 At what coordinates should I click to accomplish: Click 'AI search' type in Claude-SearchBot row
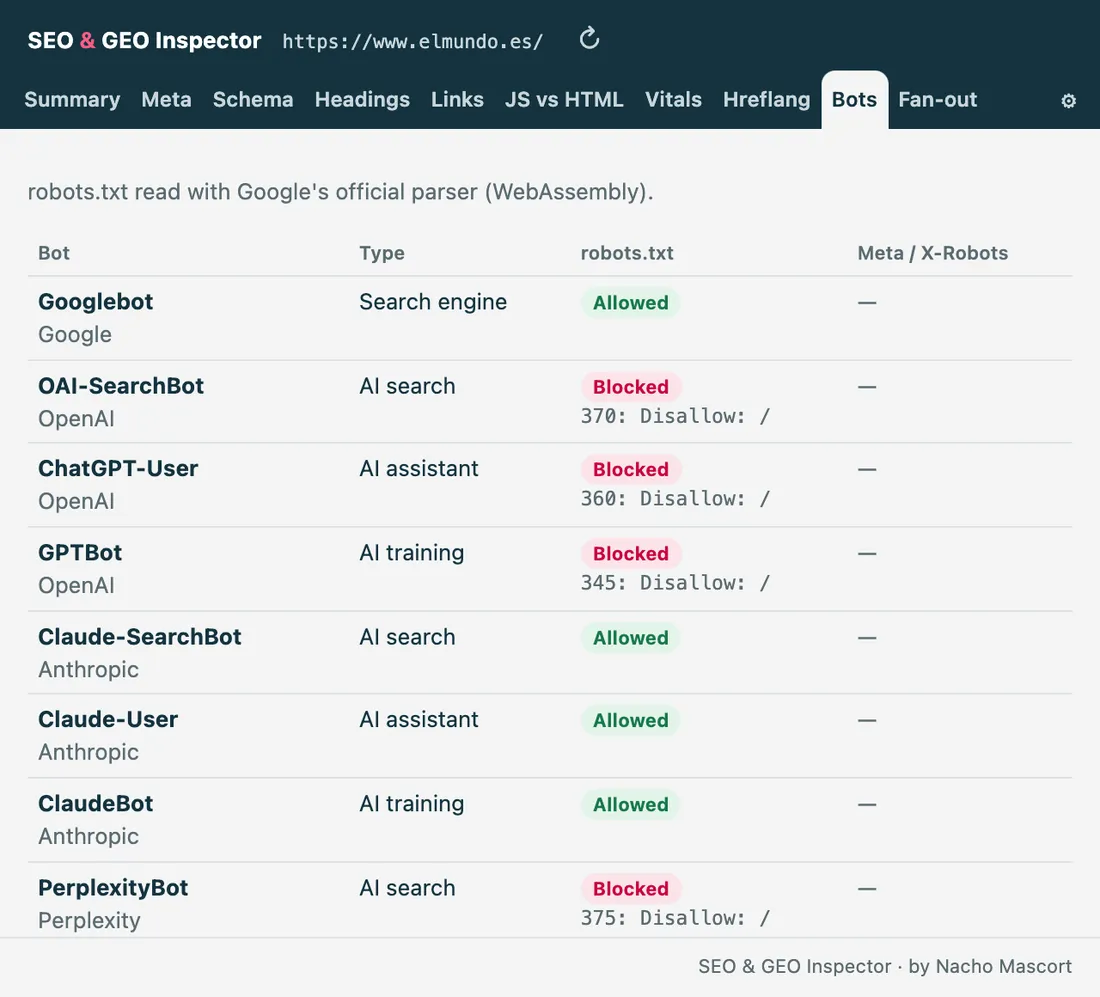coord(407,636)
